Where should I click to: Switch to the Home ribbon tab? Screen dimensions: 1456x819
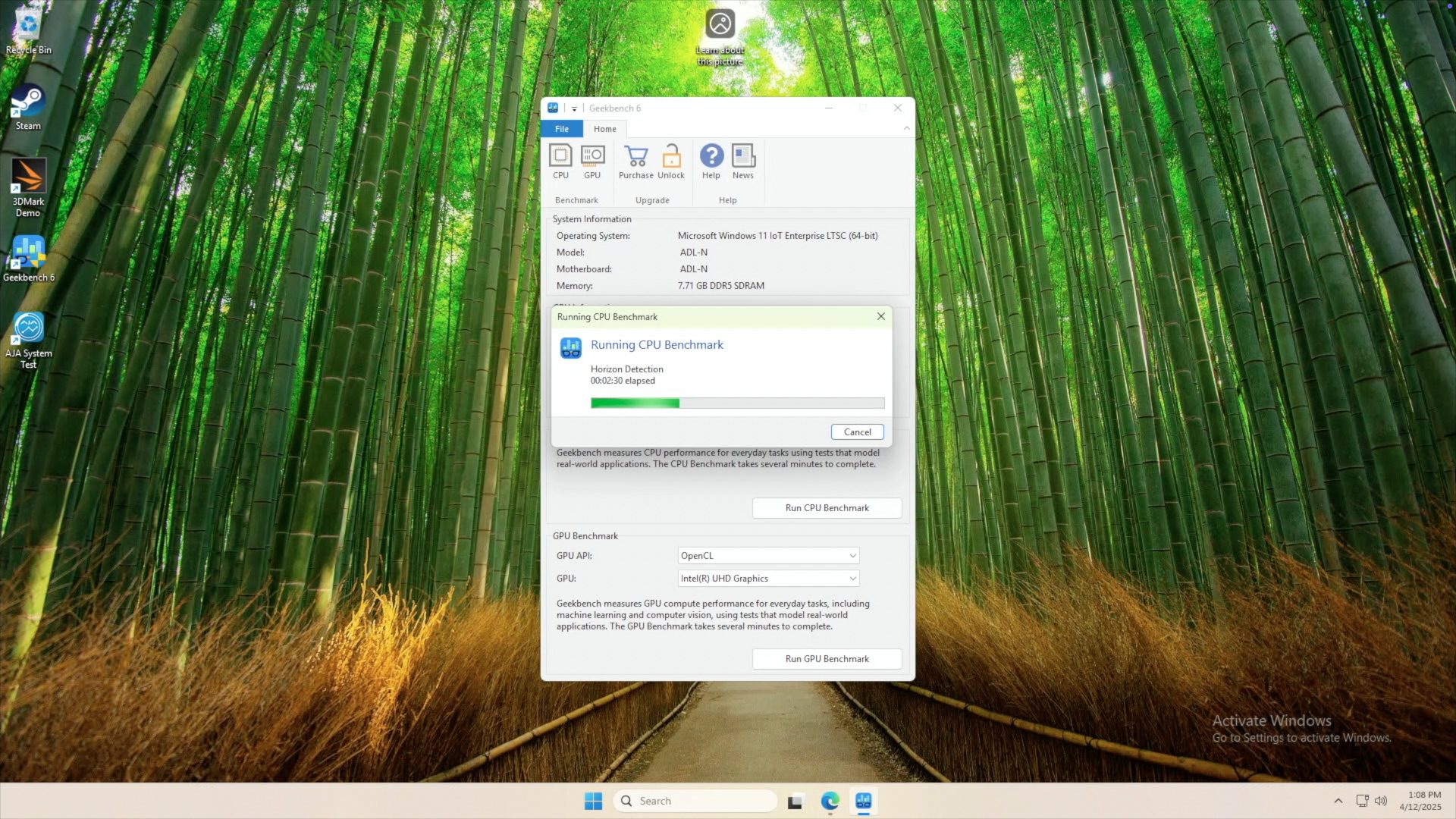[x=604, y=129]
